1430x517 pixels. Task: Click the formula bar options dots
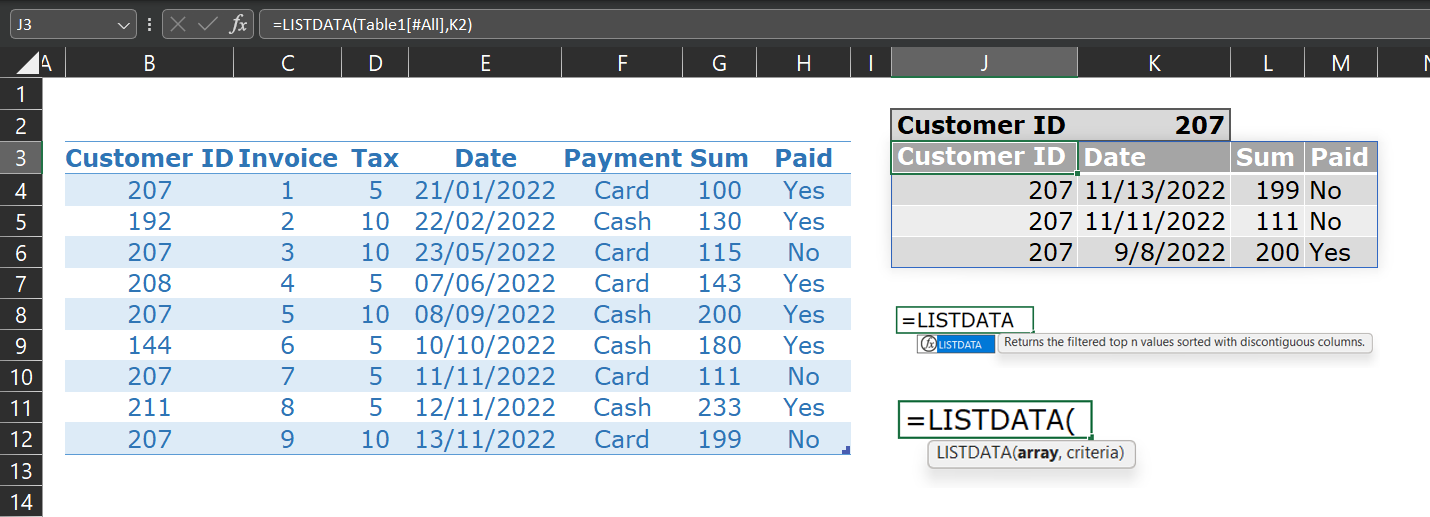[x=150, y=25]
